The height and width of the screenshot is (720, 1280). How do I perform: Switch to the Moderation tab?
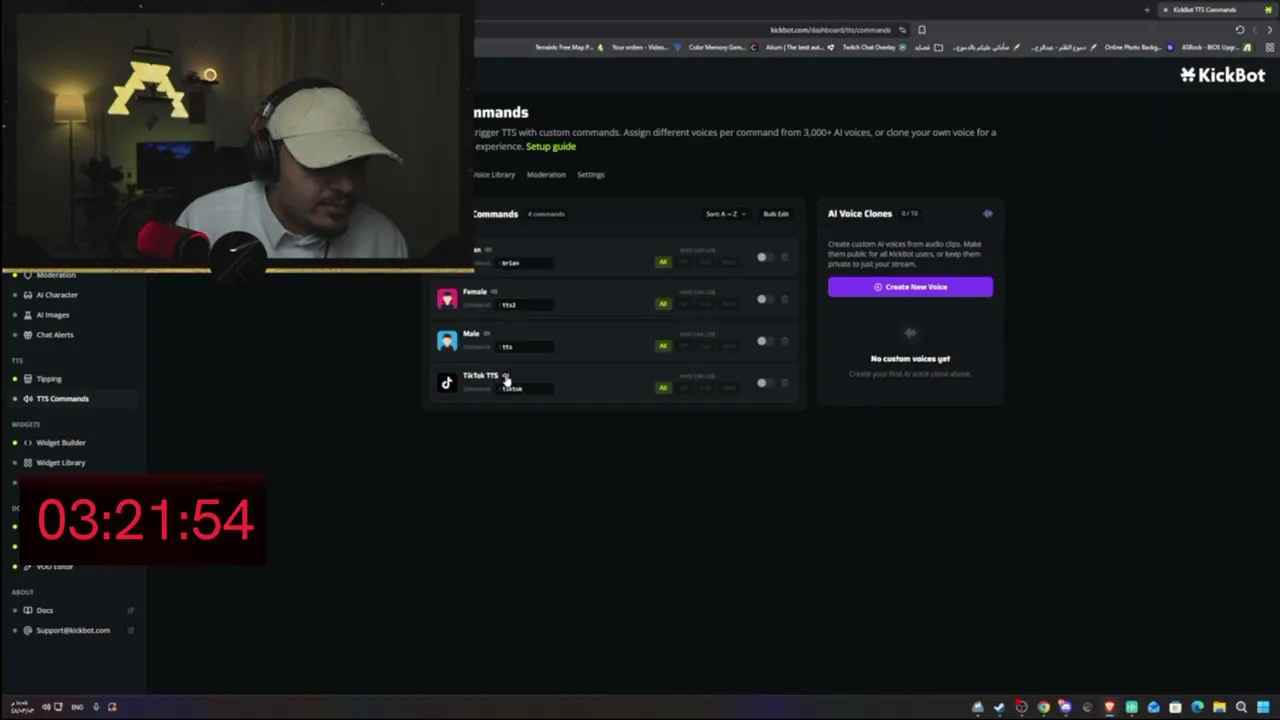[x=546, y=175]
